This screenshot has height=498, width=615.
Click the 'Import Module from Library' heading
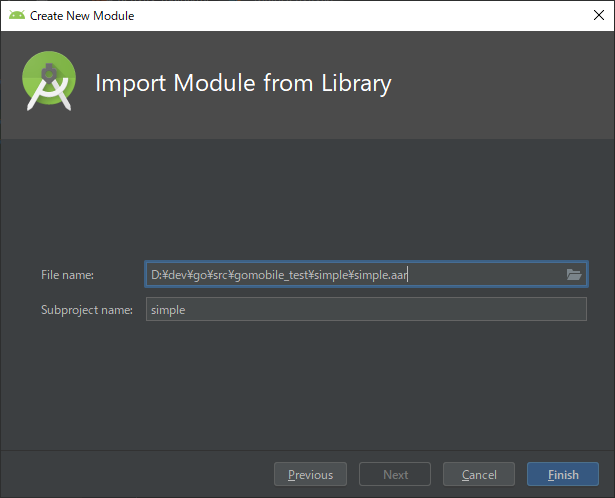[243, 83]
